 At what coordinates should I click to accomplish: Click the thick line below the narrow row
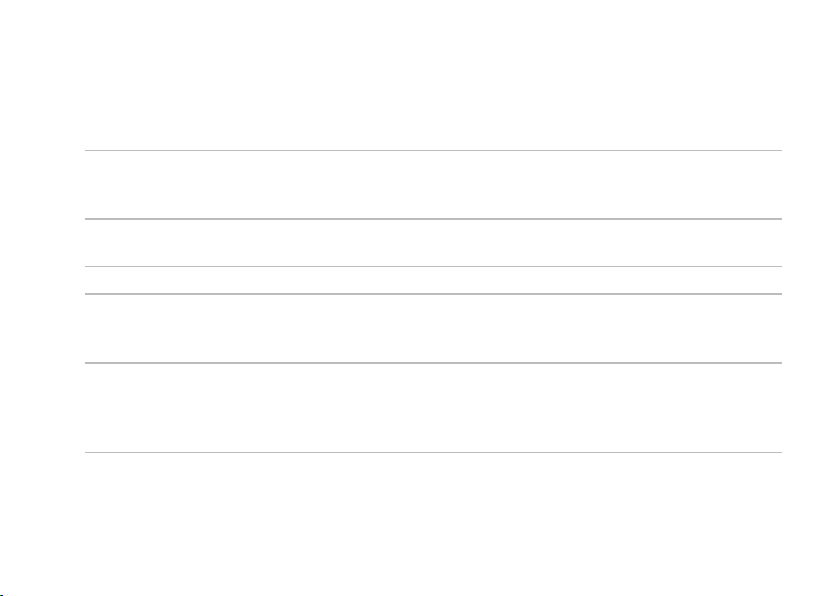[433, 294]
